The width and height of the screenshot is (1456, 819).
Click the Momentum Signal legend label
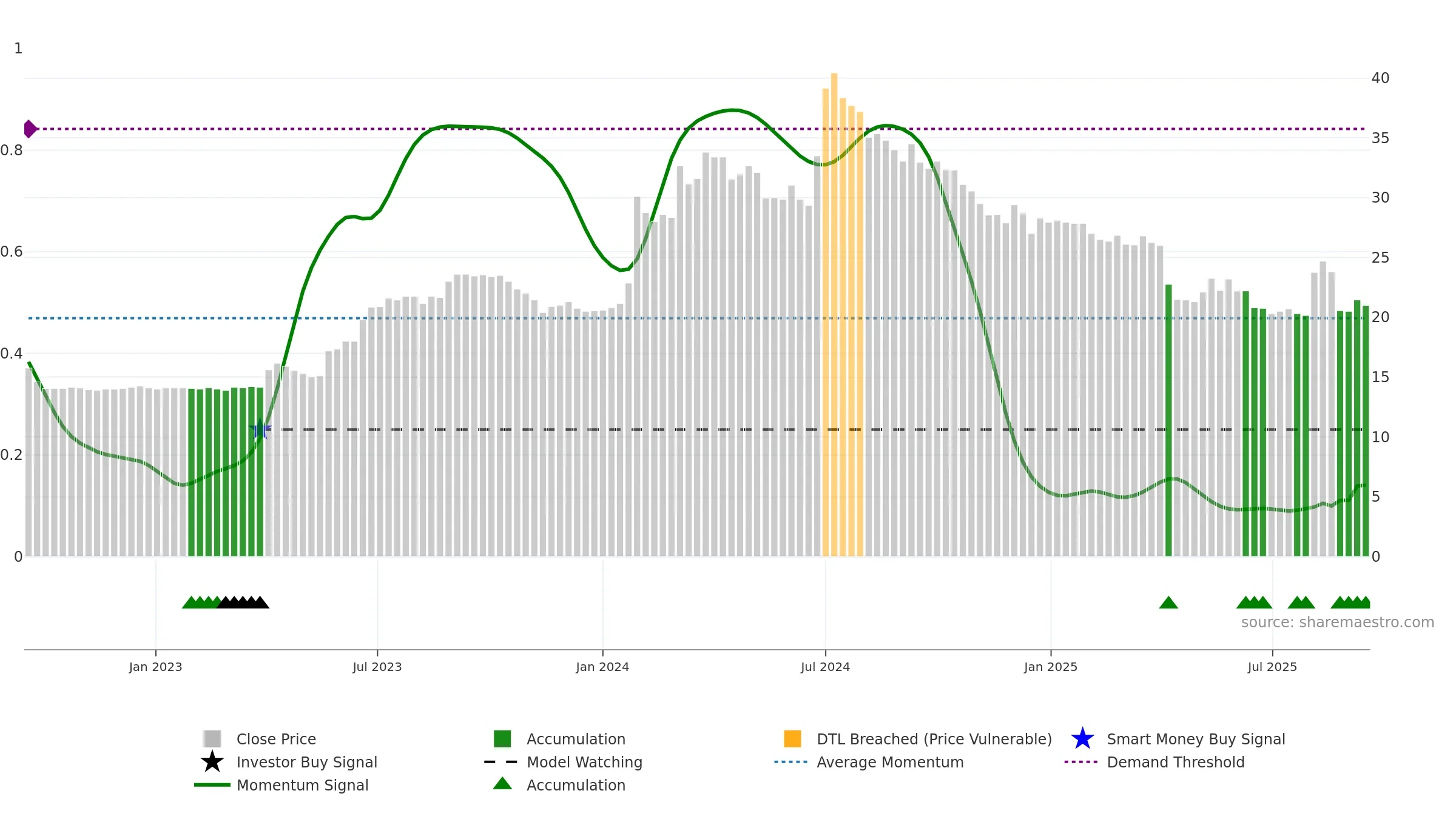(302, 785)
